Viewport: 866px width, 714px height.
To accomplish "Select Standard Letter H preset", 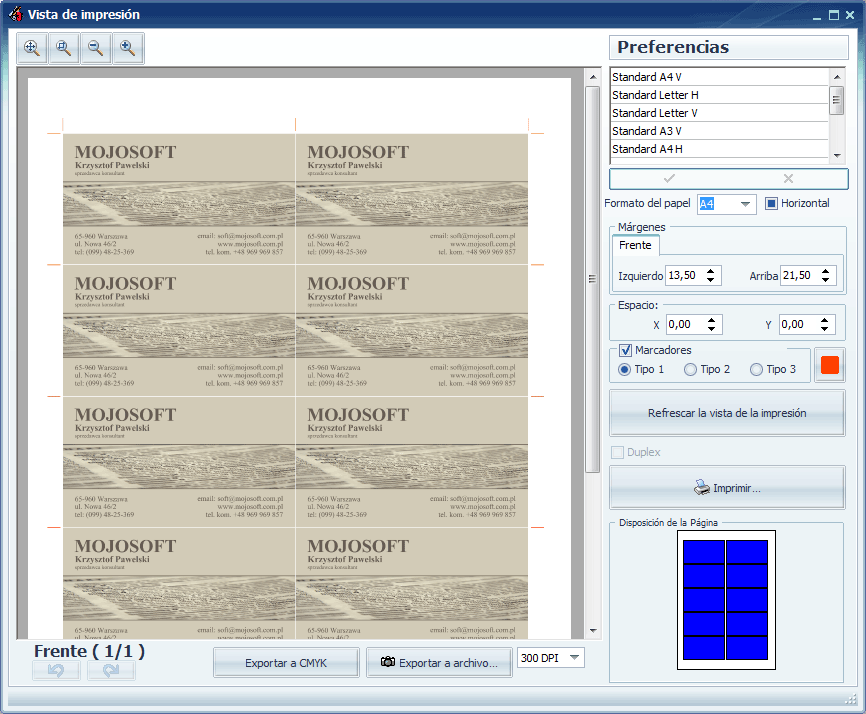I will point(719,95).
